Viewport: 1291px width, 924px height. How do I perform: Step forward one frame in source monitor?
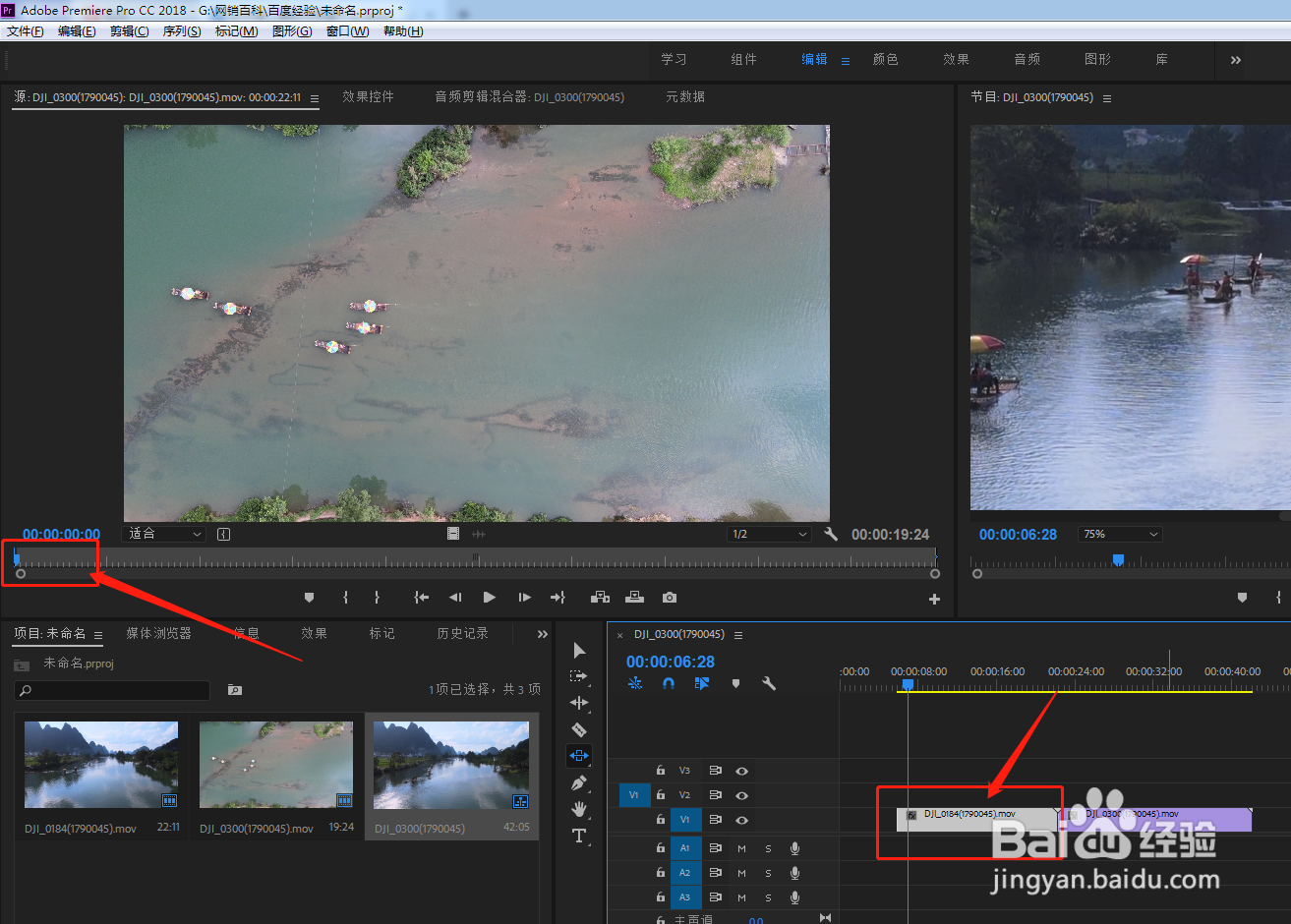[x=525, y=598]
